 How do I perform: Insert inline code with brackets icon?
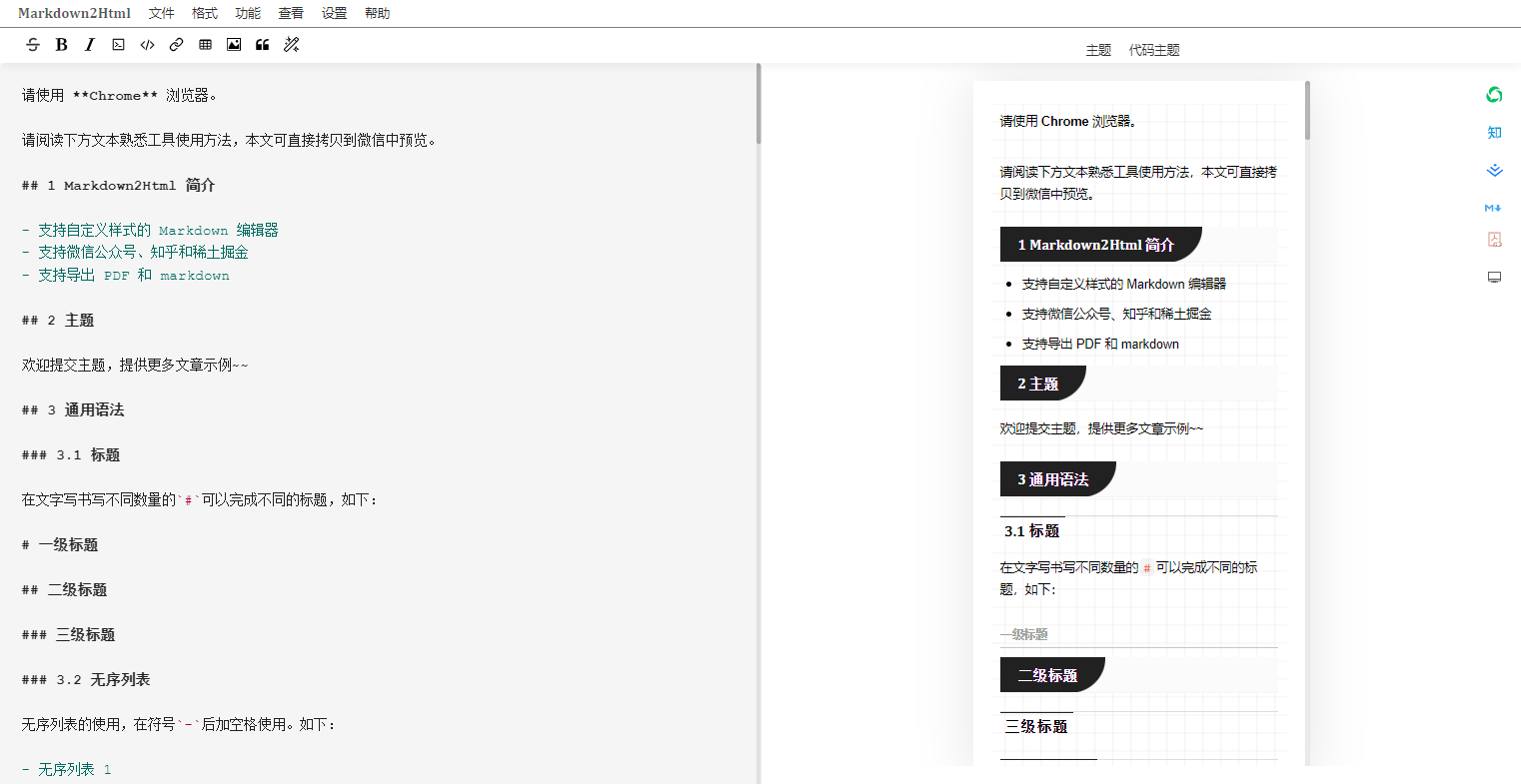click(147, 44)
